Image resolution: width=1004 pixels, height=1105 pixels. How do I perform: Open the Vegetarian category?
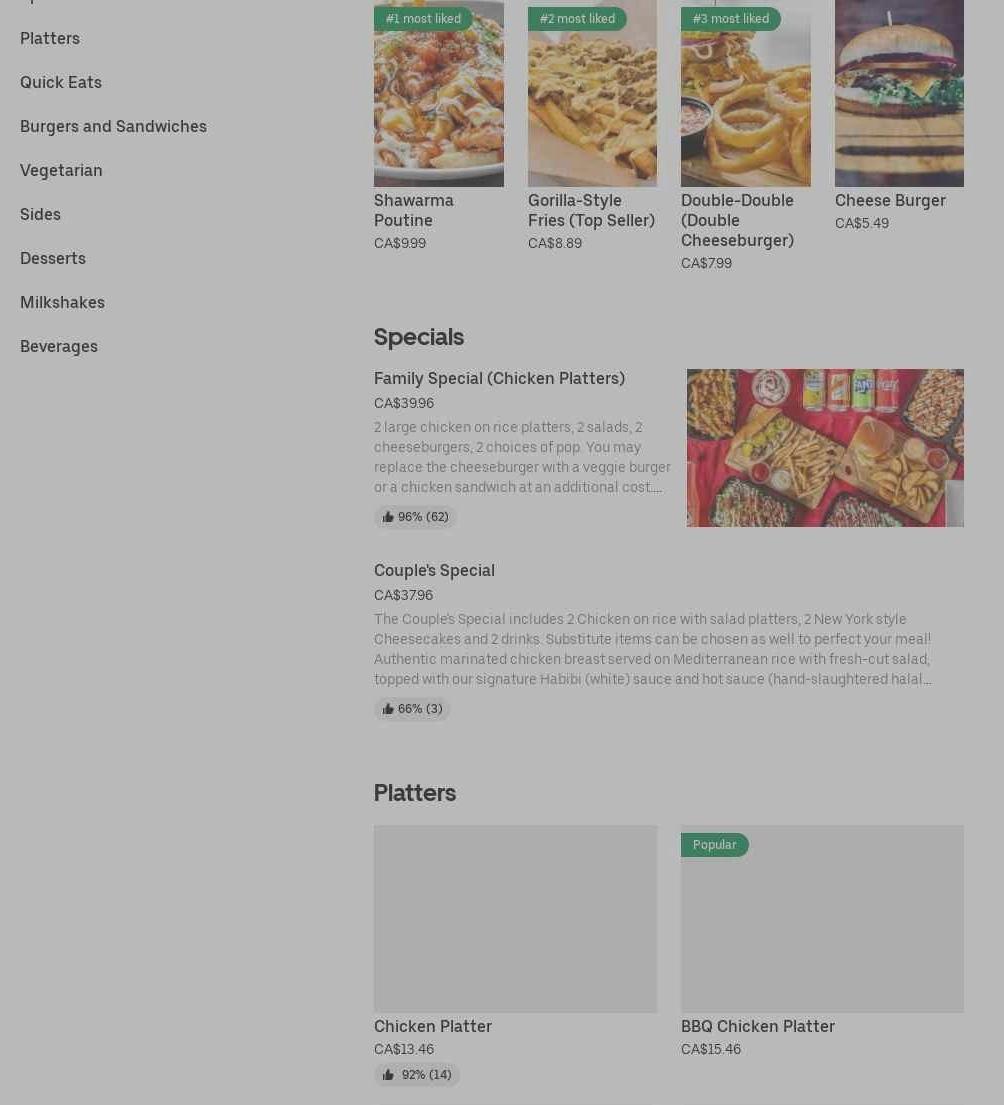pyautogui.click(x=61, y=171)
